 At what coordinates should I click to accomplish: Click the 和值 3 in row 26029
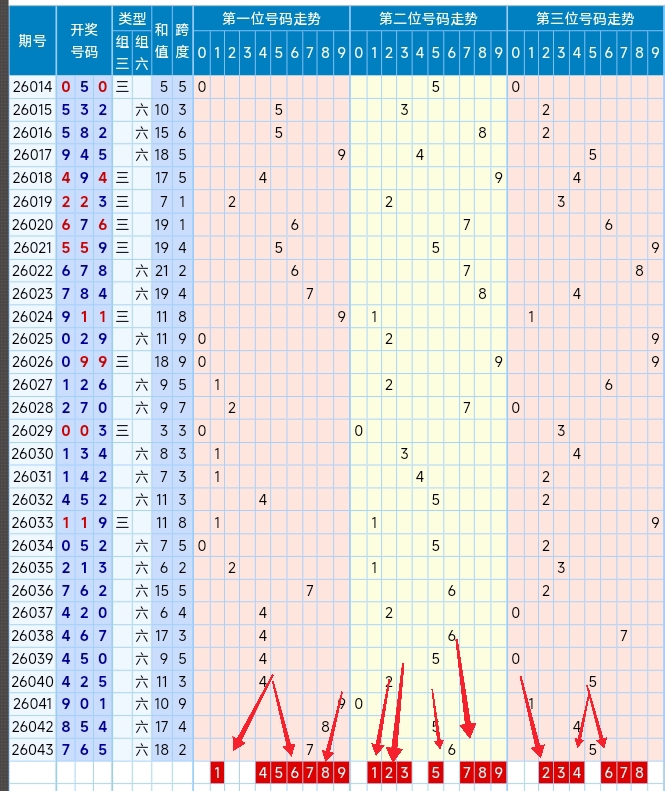(163, 430)
